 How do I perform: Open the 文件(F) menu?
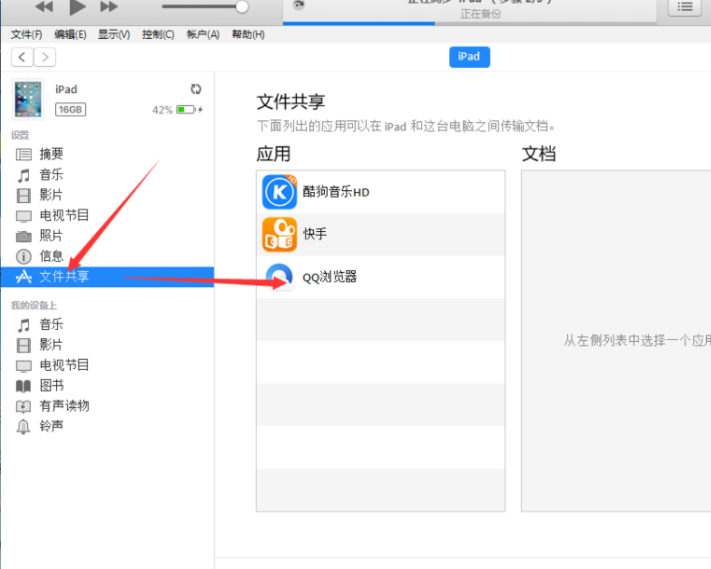point(27,35)
